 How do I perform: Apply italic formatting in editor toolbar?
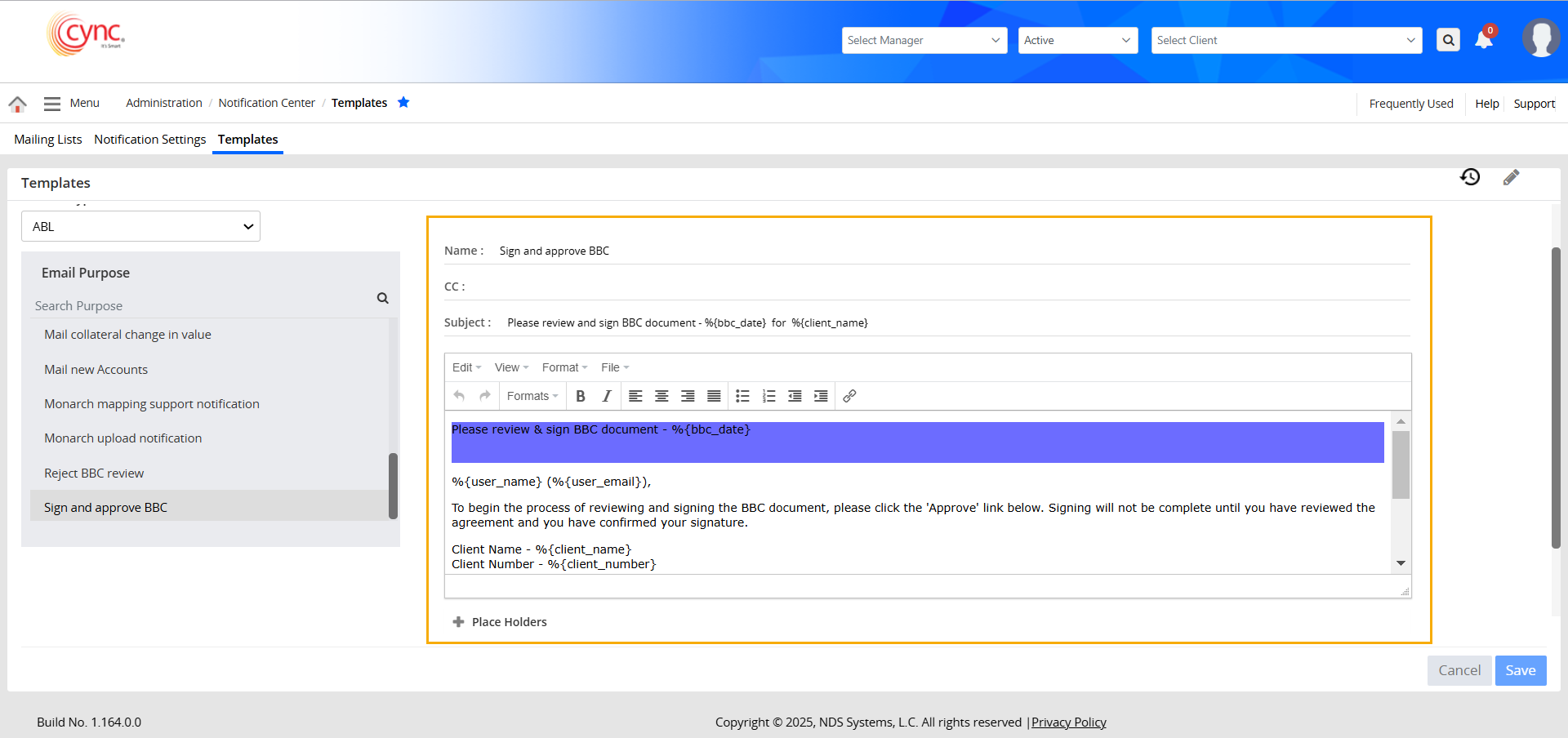pos(606,396)
